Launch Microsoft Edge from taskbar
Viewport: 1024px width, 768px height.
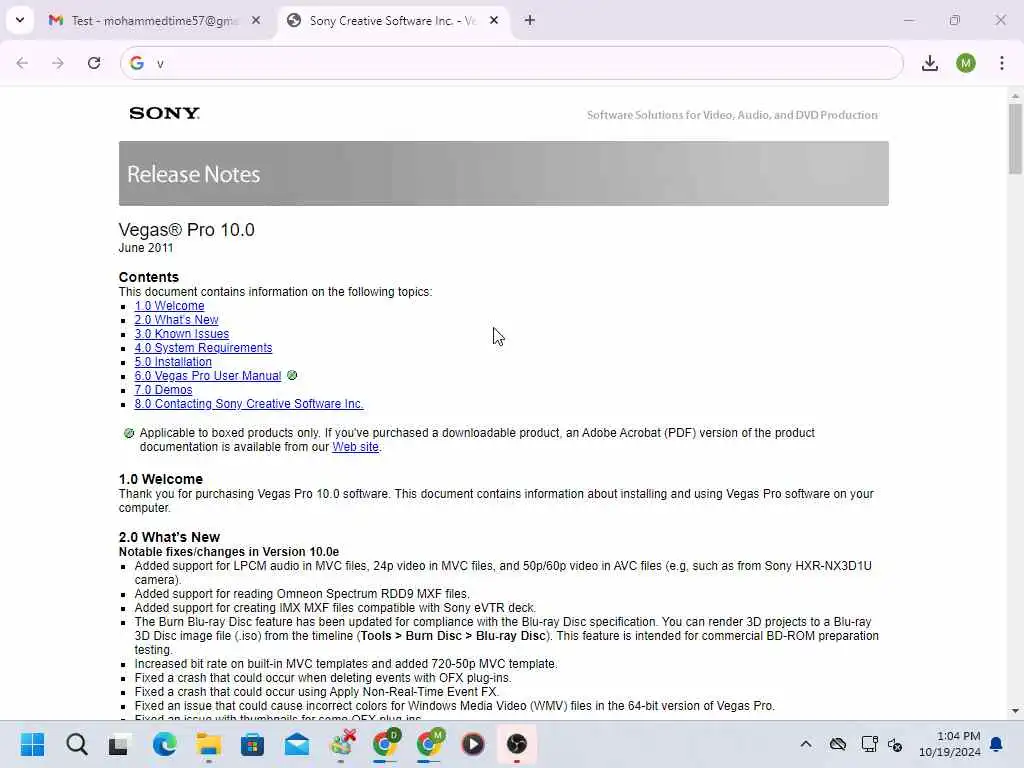164,744
